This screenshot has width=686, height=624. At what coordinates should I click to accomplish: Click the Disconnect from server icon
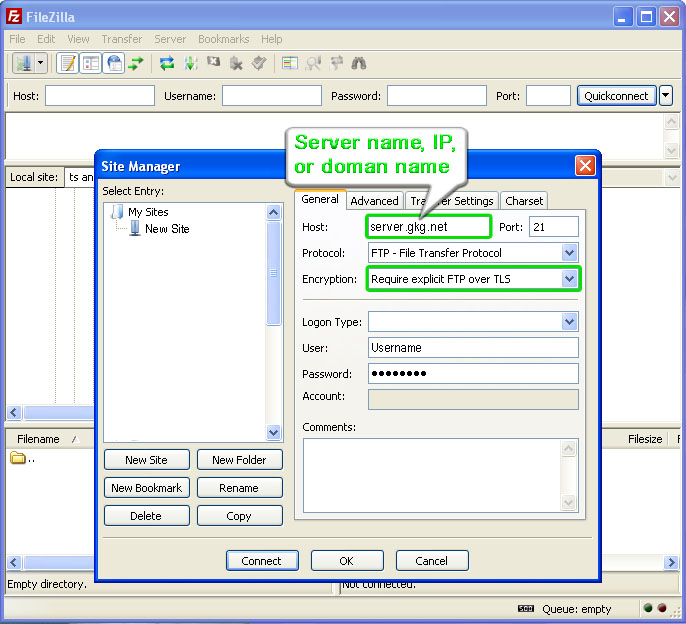tap(236, 63)
